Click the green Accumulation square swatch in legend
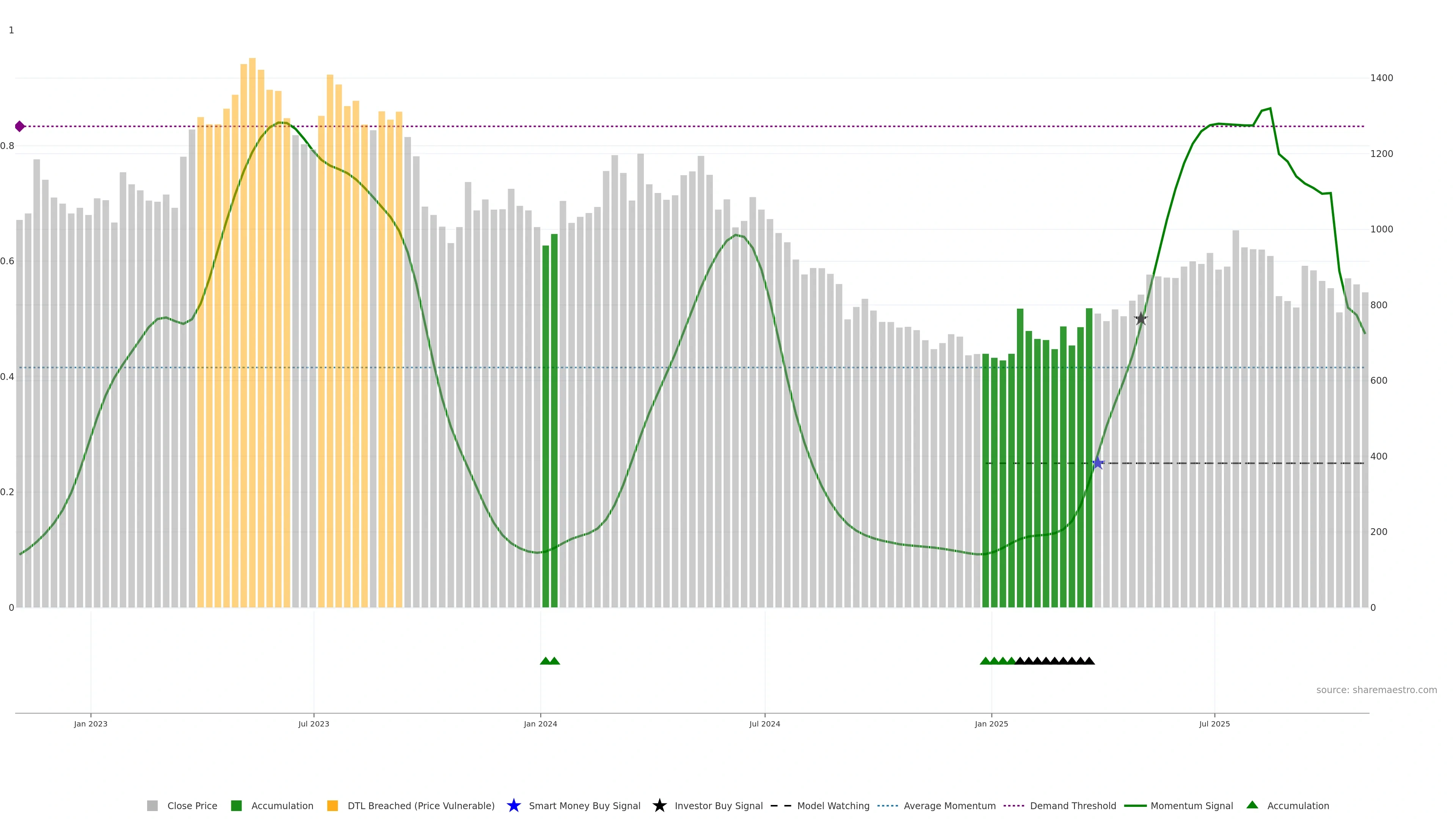This screenshot has width=1456, height=819. [x=236, y=806]
